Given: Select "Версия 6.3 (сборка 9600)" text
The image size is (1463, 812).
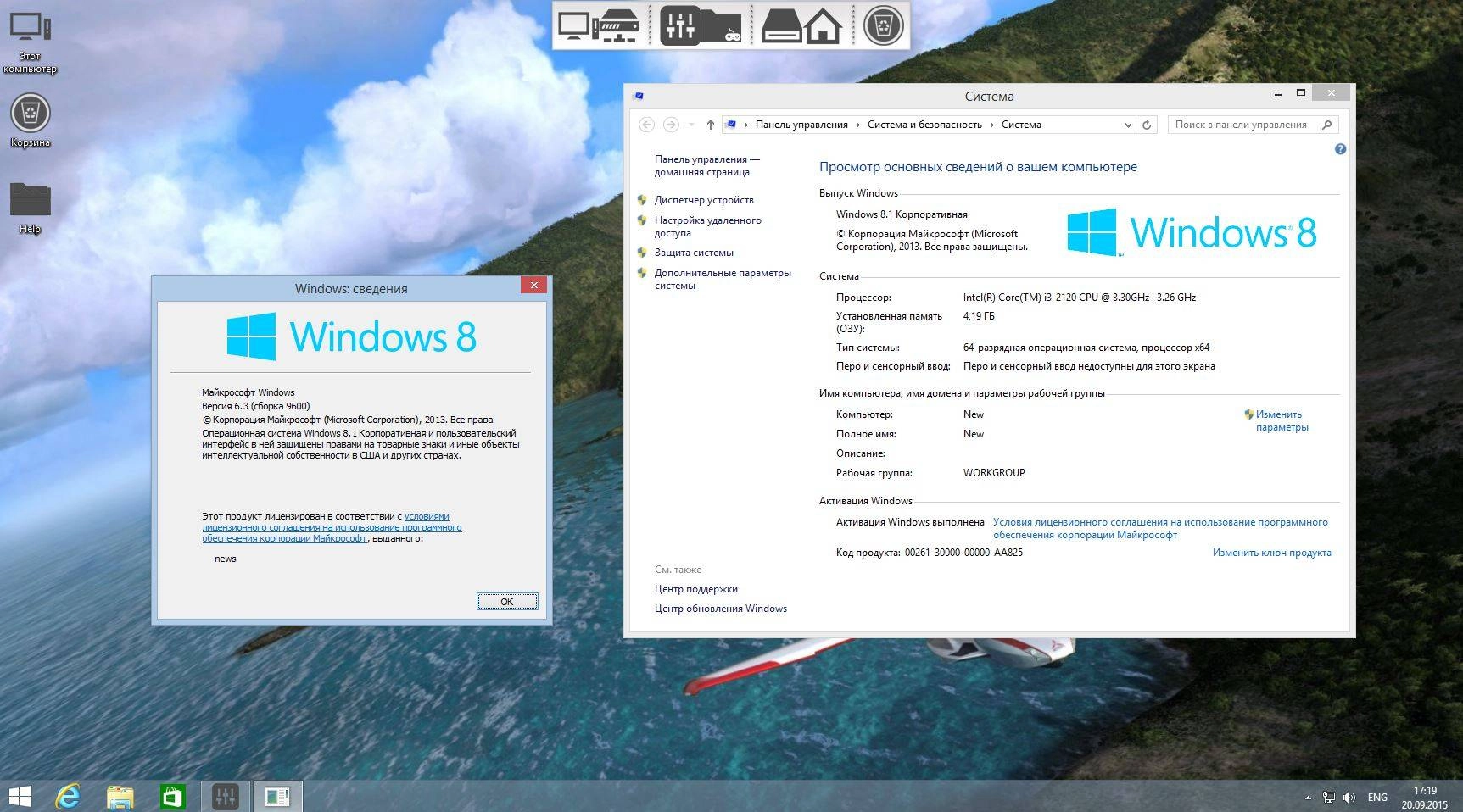Looking at the screenshot, I should [255, 406].
